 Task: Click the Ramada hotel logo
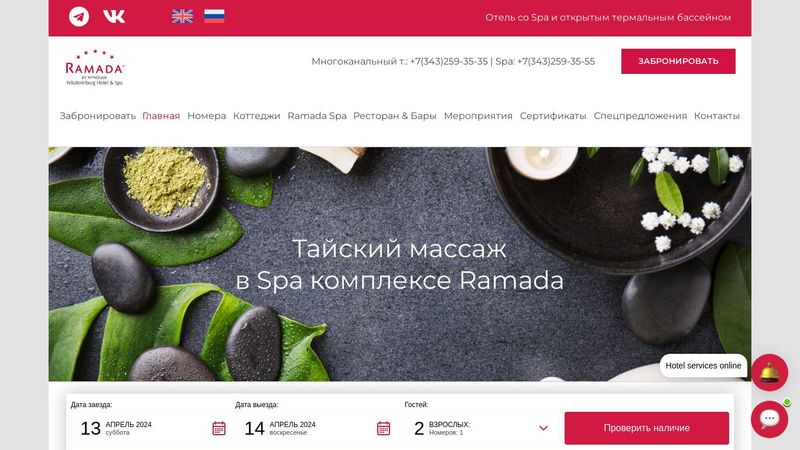[94, 67]
